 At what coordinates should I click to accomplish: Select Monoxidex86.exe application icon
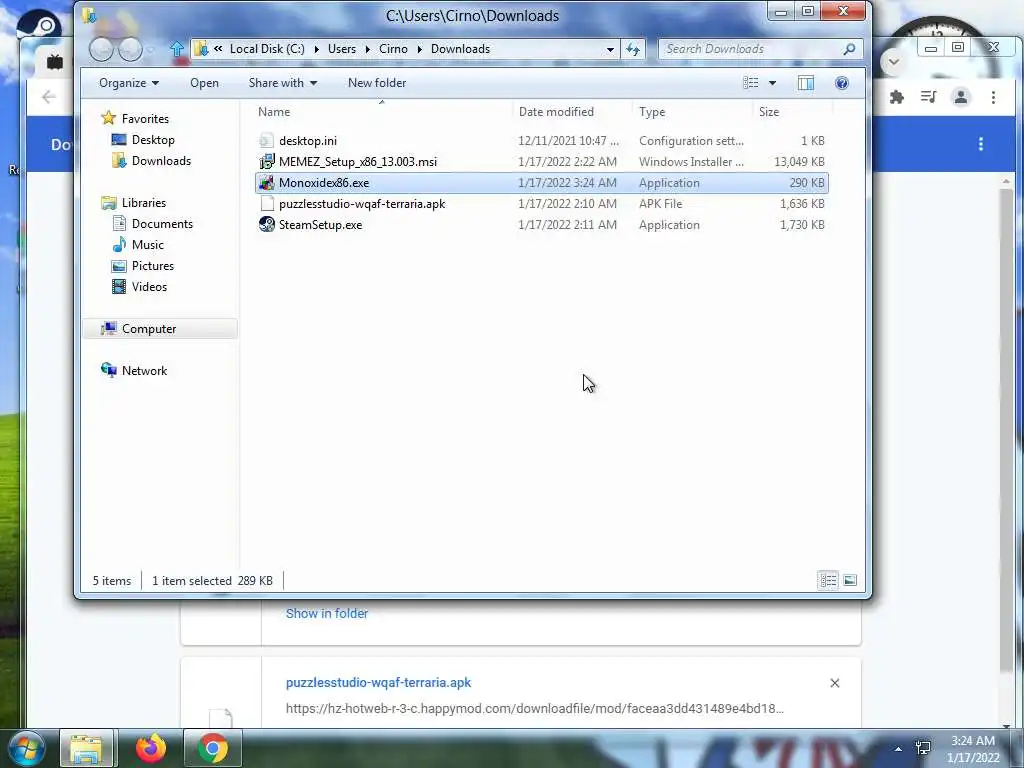(266, 183)
